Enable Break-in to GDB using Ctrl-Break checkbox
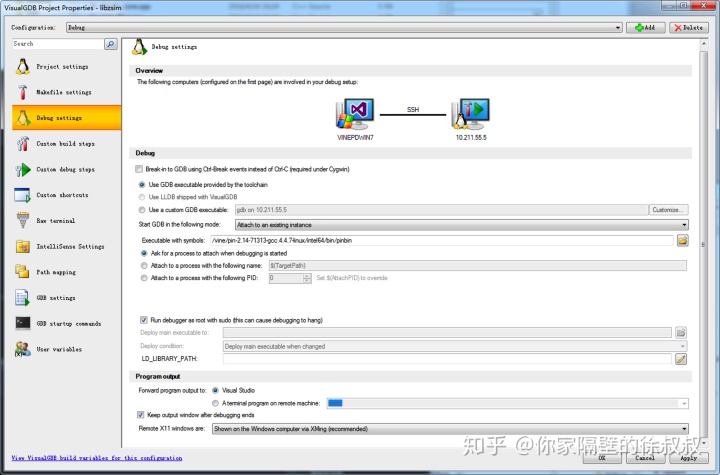 tap(139, 169)
